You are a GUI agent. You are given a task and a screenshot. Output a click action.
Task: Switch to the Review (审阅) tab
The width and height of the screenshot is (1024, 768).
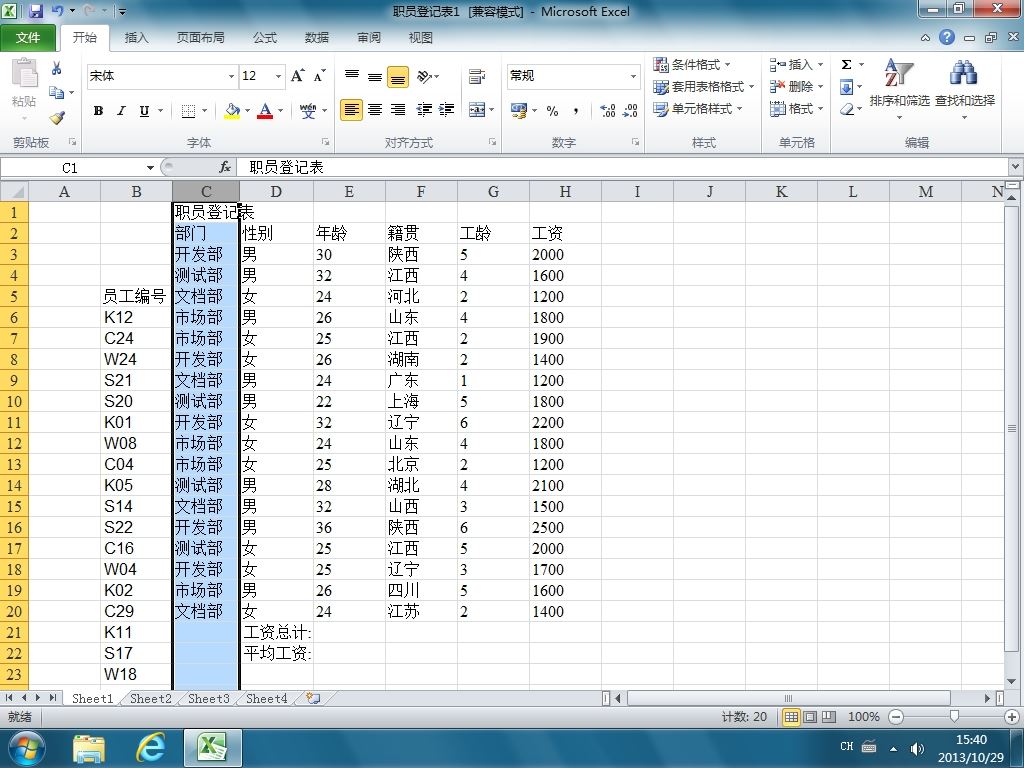[369, 37]
